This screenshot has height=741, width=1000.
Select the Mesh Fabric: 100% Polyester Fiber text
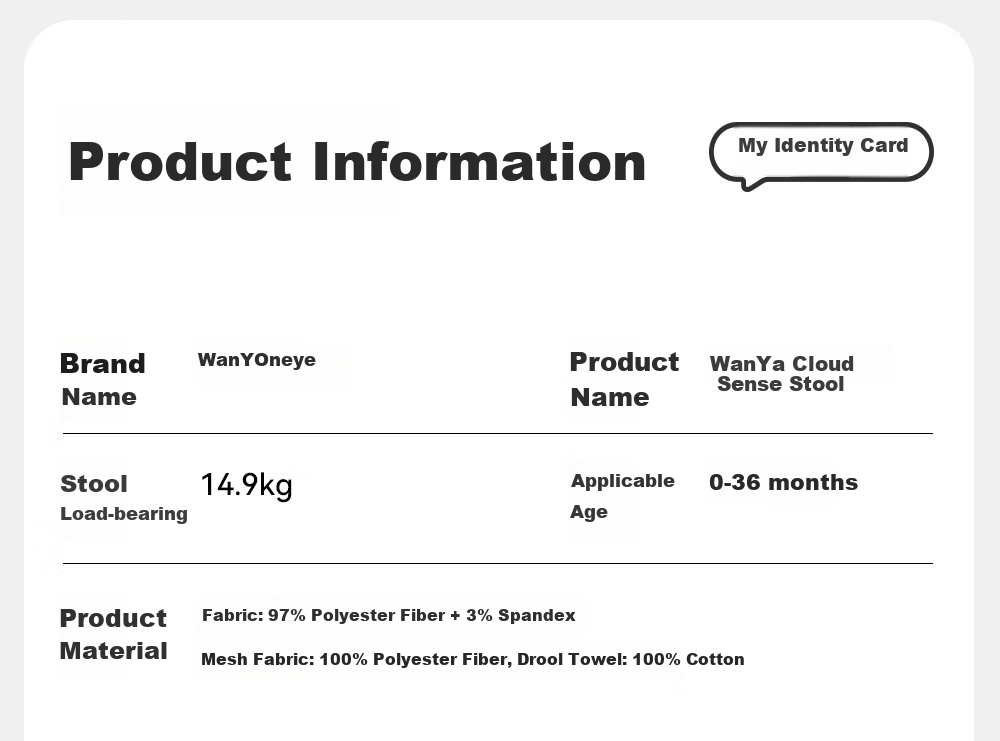pyautogui.click(x=357, y=659)
